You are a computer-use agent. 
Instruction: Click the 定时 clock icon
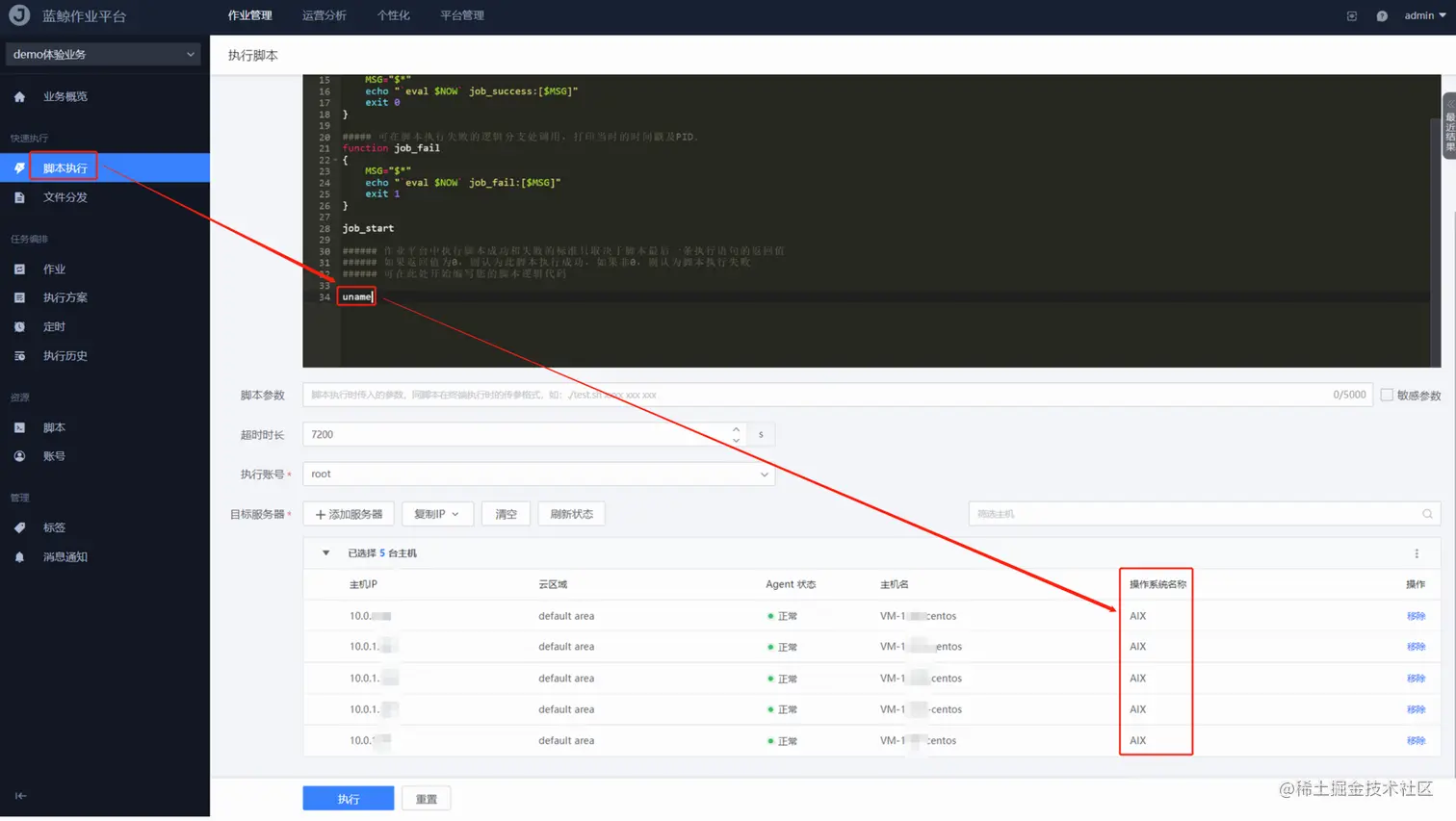[x=19, y=327]
